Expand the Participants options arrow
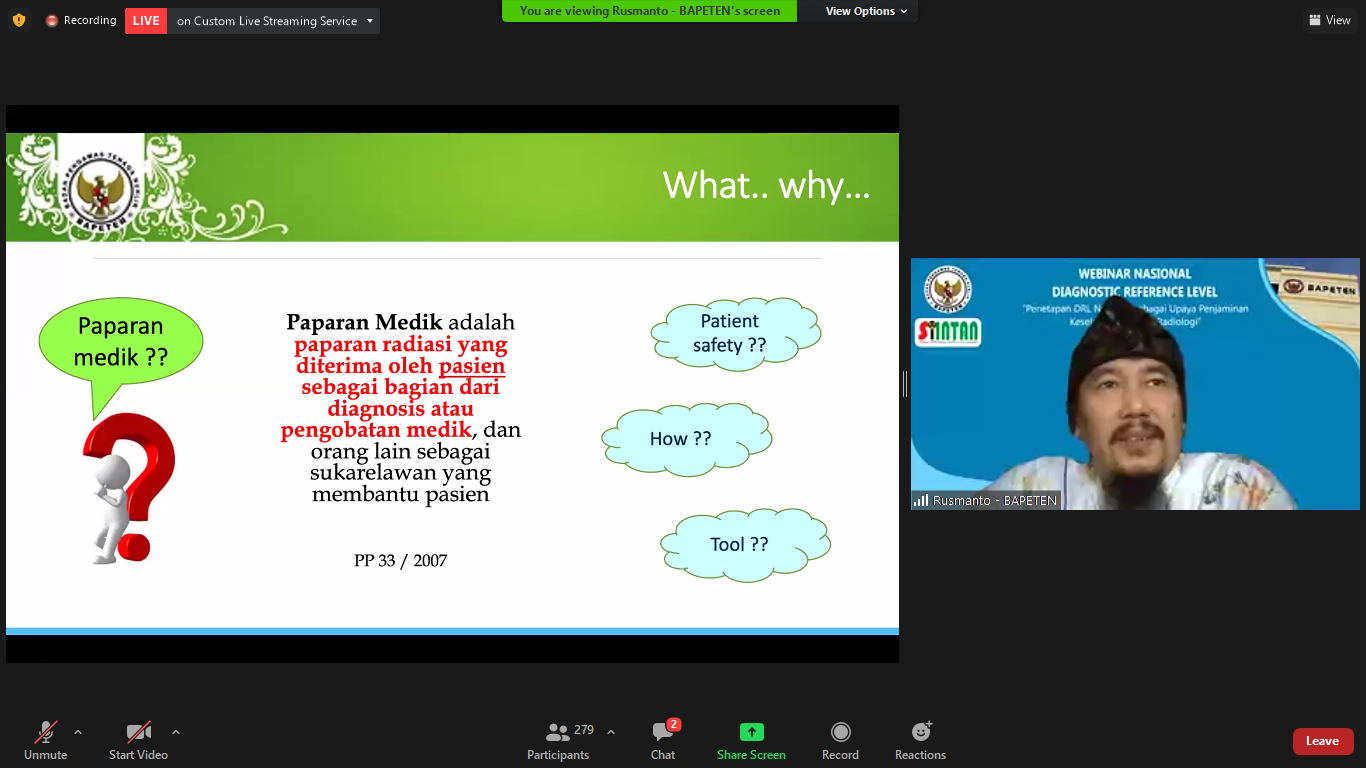Image resolution: width=1366 pixels, height=768 pixels. coord(611,732)
